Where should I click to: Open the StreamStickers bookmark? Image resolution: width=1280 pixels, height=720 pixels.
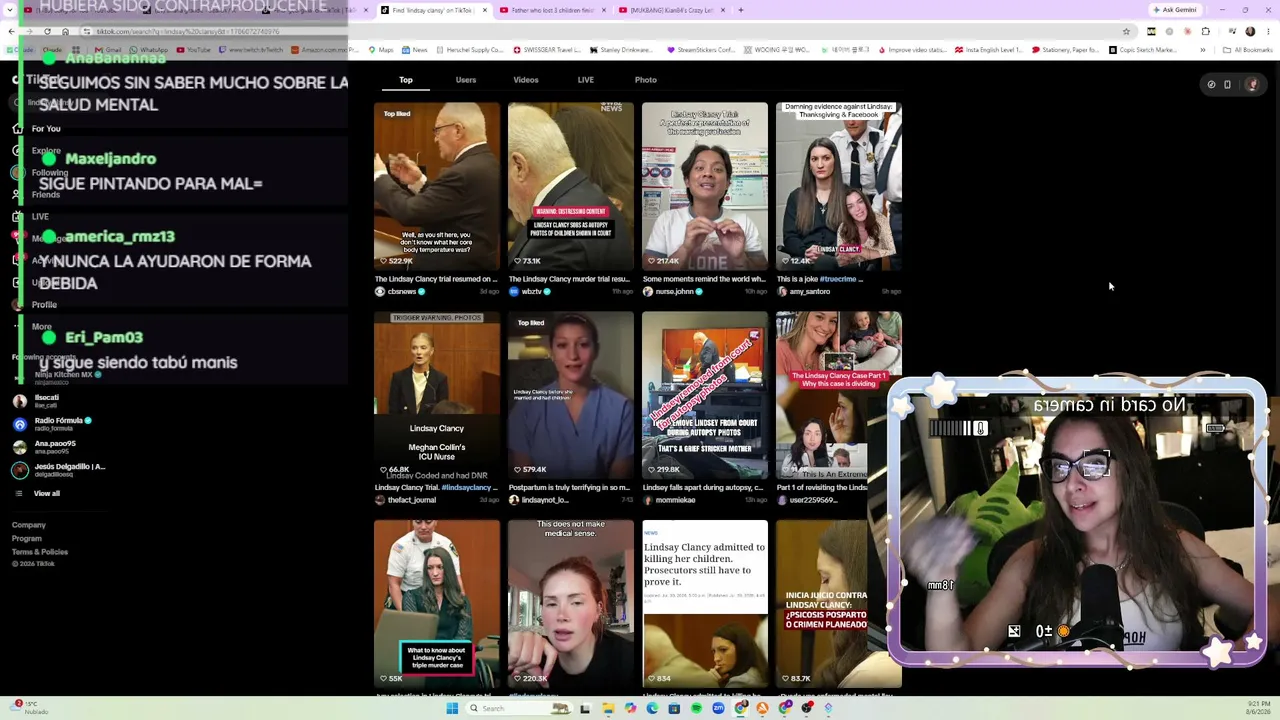point(702,50)
